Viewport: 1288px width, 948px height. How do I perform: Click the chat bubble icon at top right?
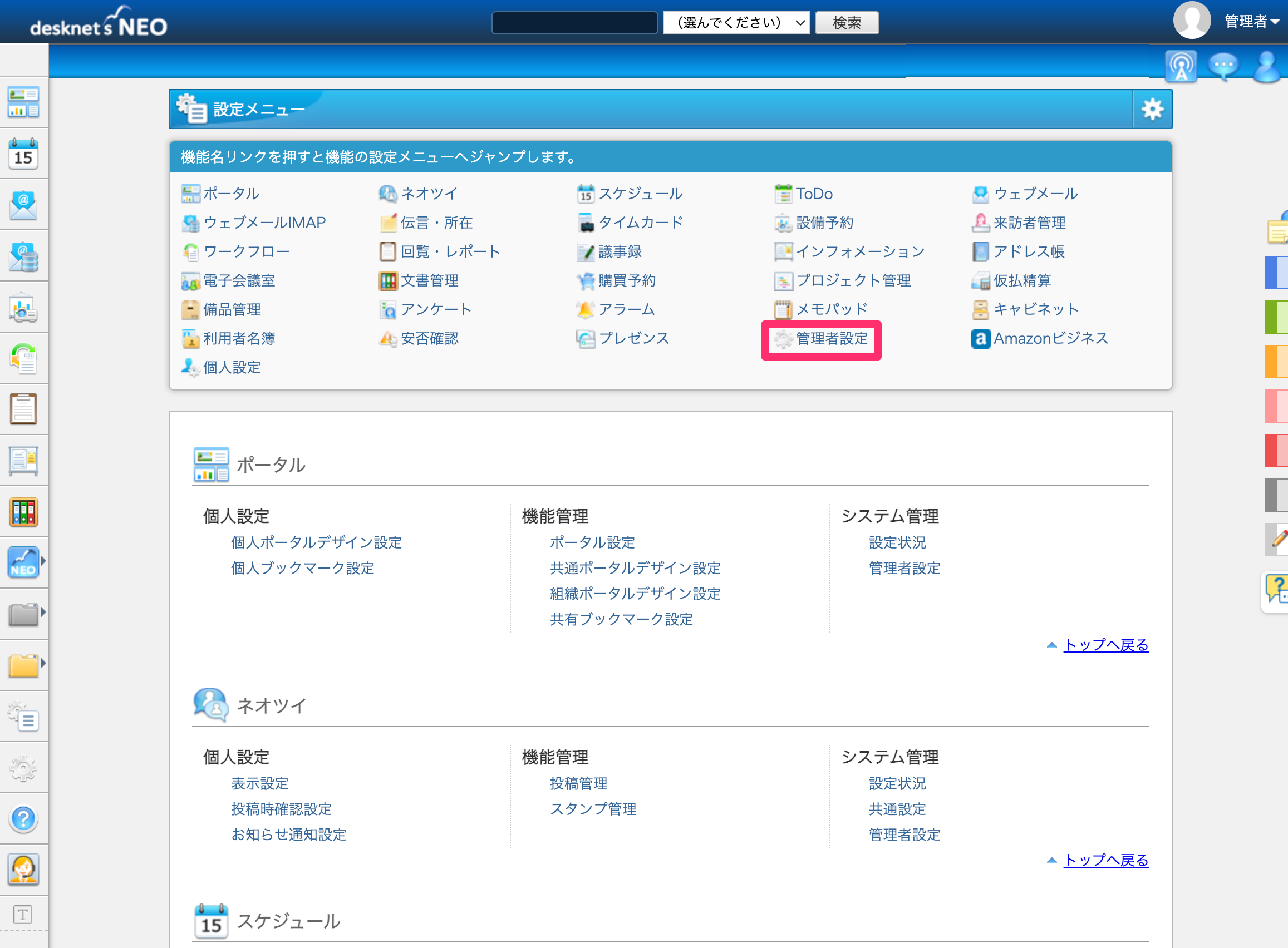(x=1224, y=67)
